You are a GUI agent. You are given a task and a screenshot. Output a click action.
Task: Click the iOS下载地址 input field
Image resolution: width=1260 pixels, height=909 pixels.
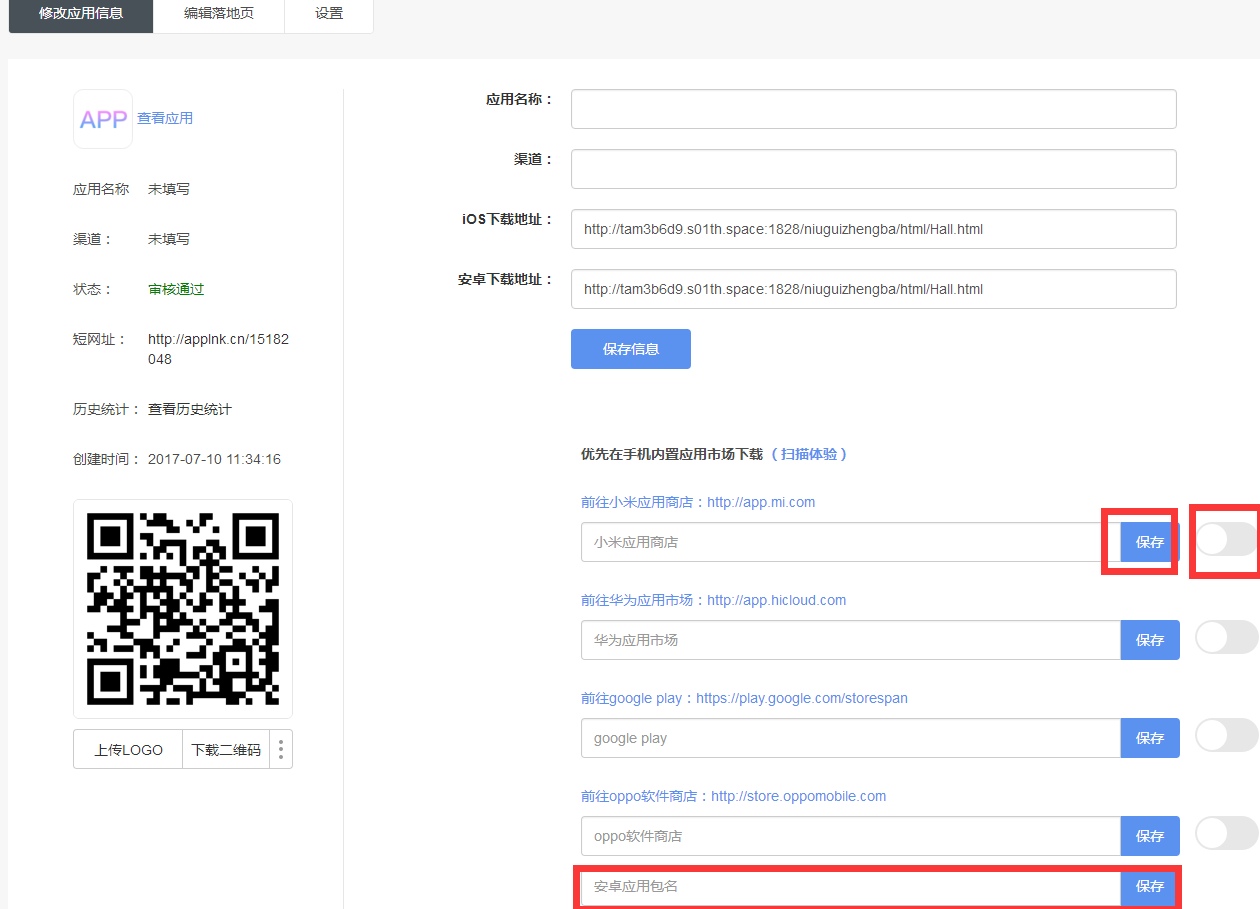pos(874,229)
